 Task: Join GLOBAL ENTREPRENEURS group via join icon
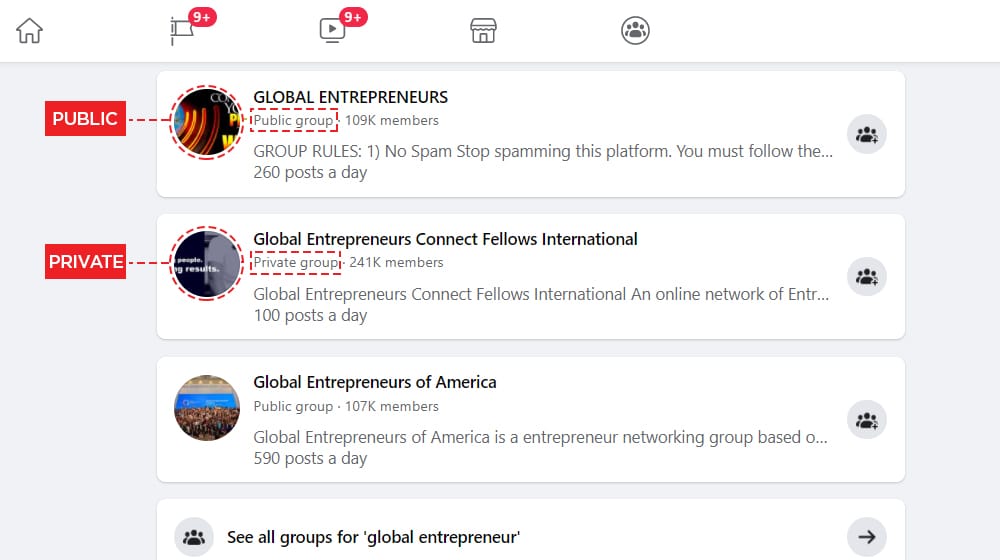867,134
